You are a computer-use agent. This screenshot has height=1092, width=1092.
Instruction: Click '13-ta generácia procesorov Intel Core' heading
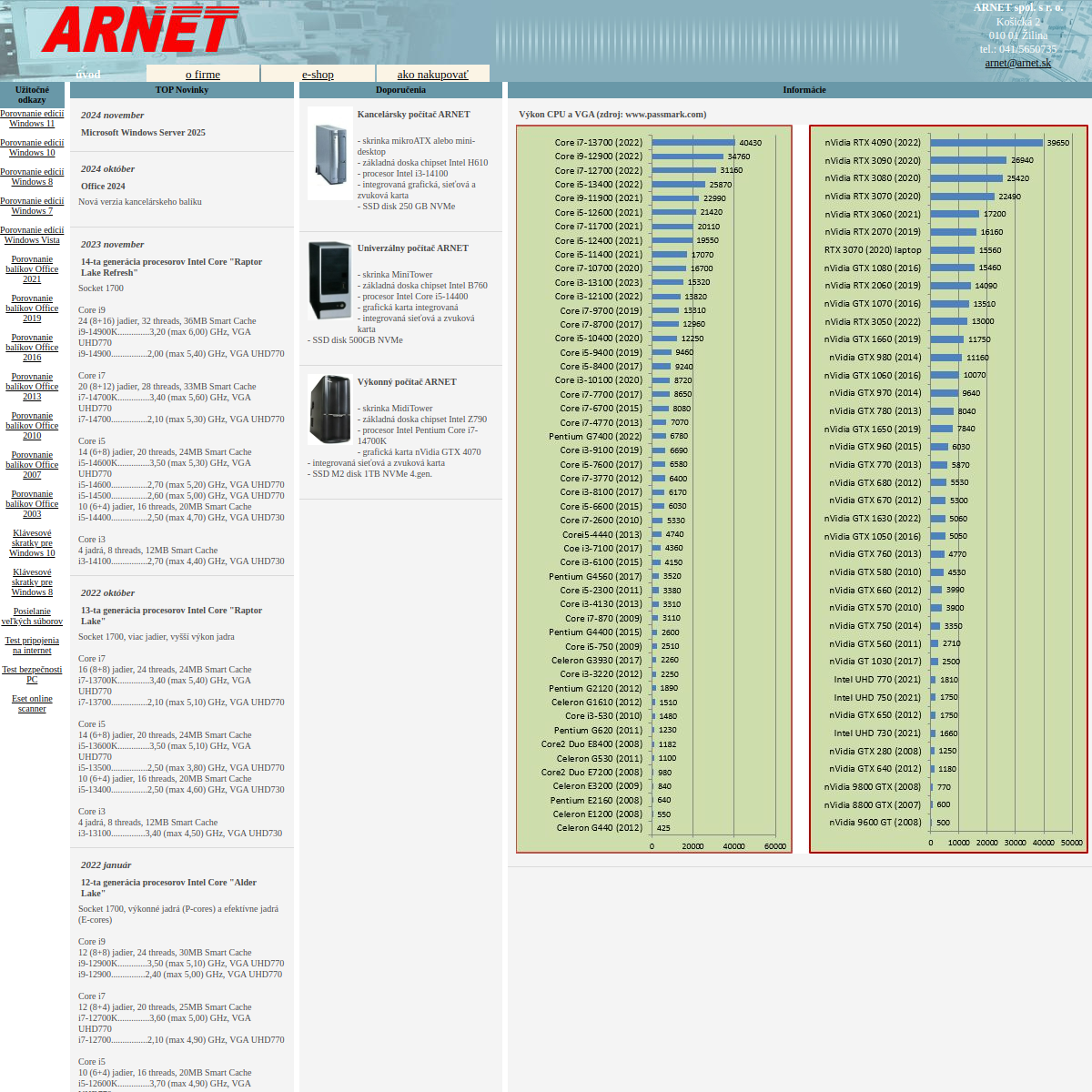pyautogui.click(x=171, y=616)
